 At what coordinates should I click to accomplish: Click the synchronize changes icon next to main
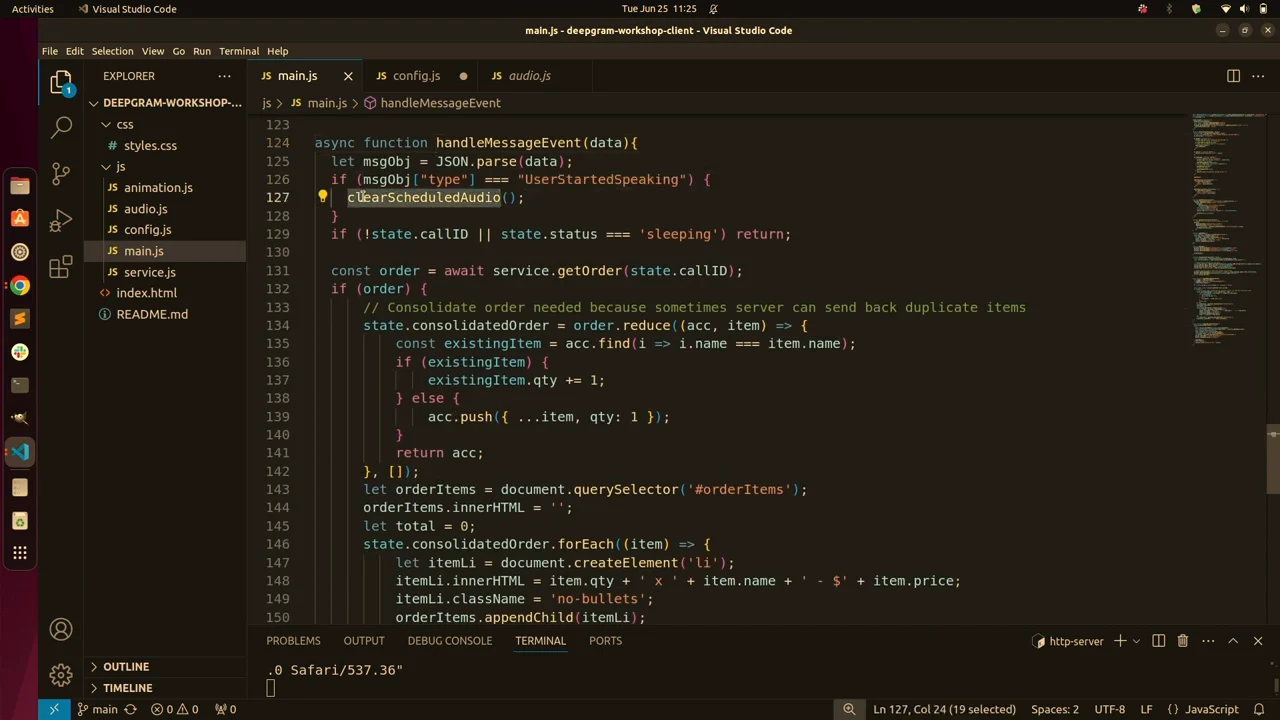pyautogui.click(x=130, y=709)
